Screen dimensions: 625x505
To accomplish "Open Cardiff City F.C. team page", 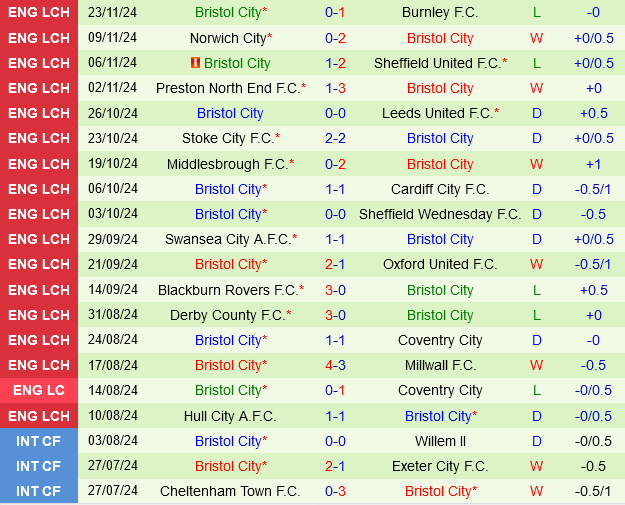I will (440, 189).
